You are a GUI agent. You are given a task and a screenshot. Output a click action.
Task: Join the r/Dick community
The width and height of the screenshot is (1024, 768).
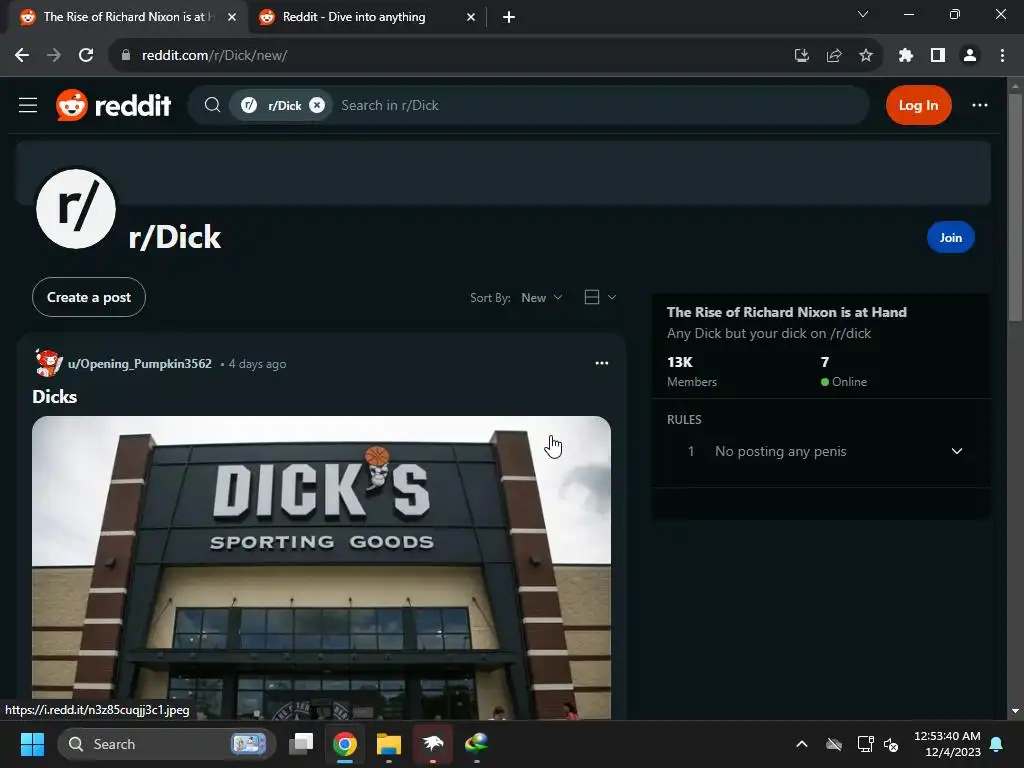click(x=950, y=238)
